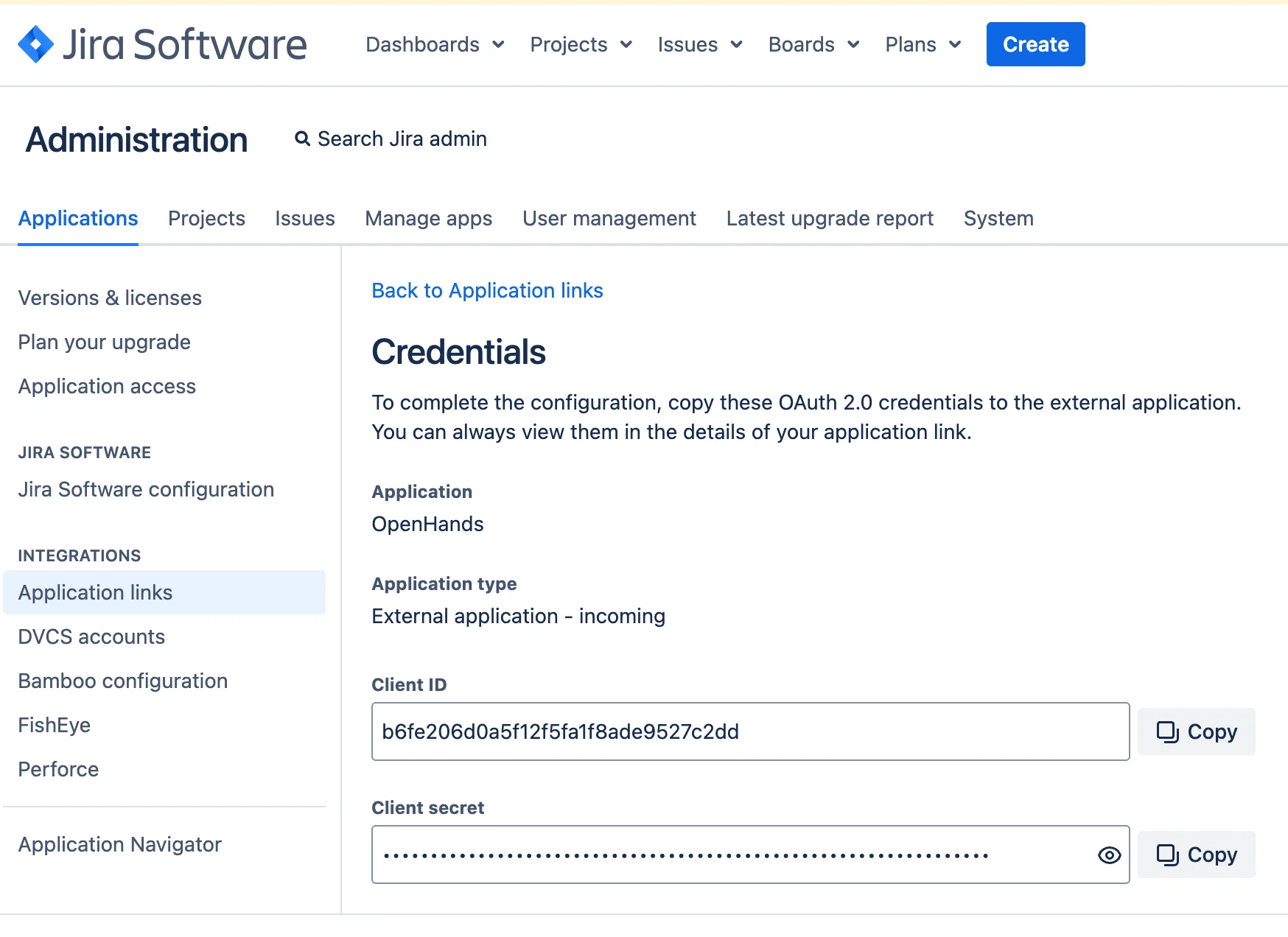This screenshot has width=1288, height=937.
Task: Open Application Navigator in sidebar
Action: point(120,844)
